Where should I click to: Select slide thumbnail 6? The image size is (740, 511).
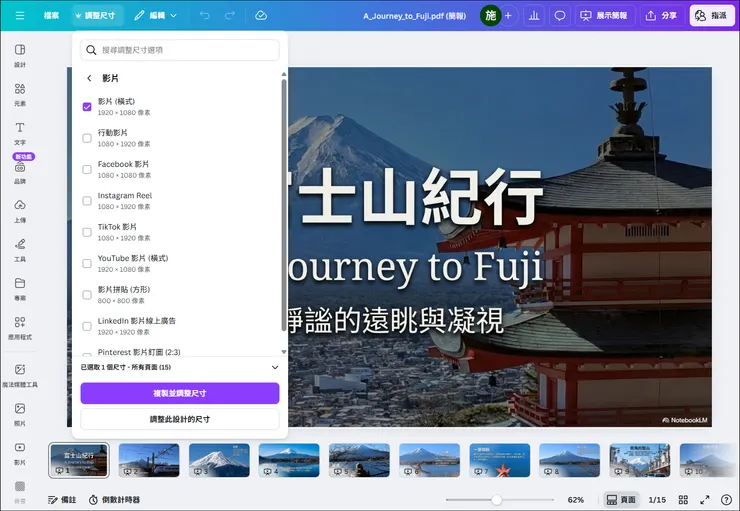(429, 460)
